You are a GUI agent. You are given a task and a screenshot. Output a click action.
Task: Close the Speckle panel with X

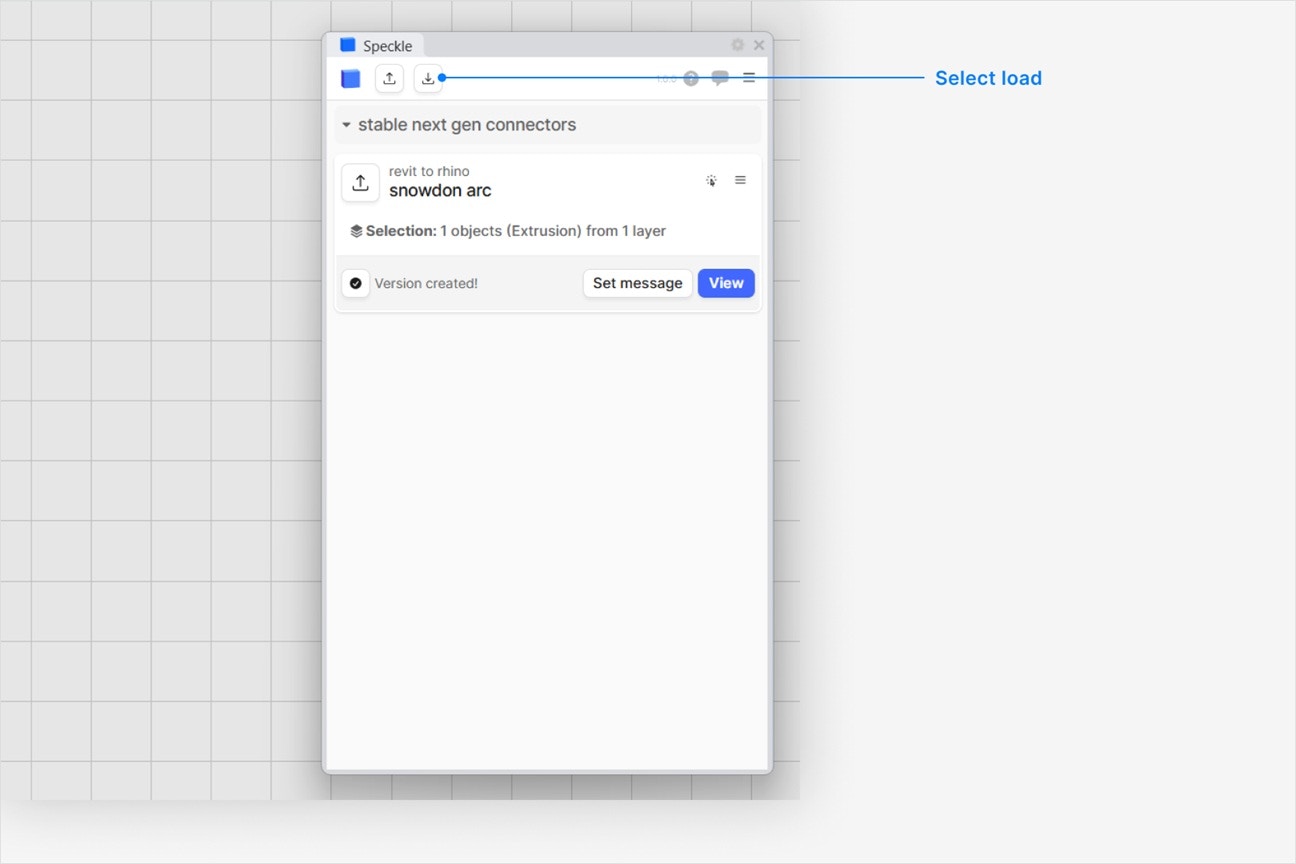coord(759,45)
